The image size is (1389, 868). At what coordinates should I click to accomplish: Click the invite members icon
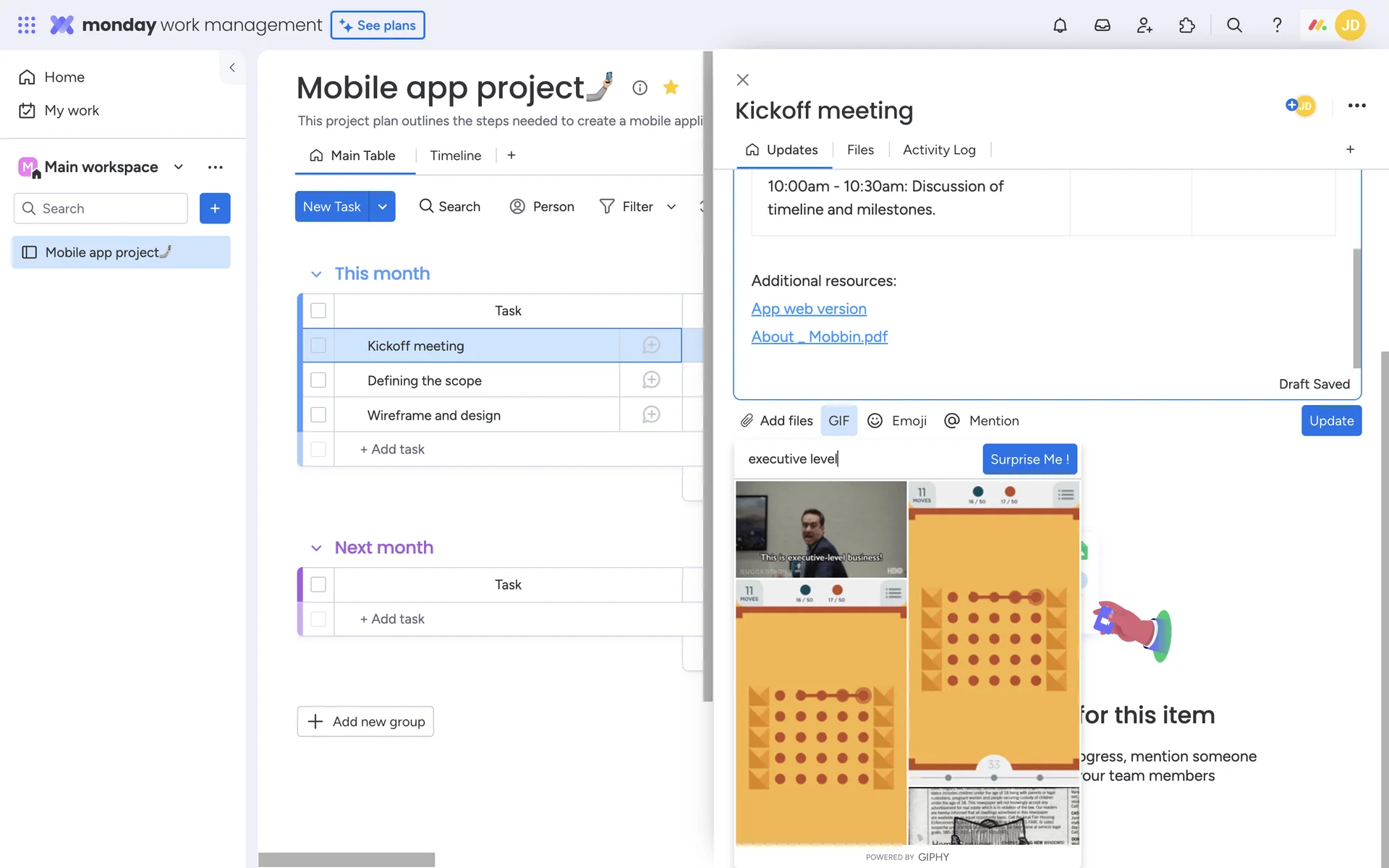[1144, 25]
